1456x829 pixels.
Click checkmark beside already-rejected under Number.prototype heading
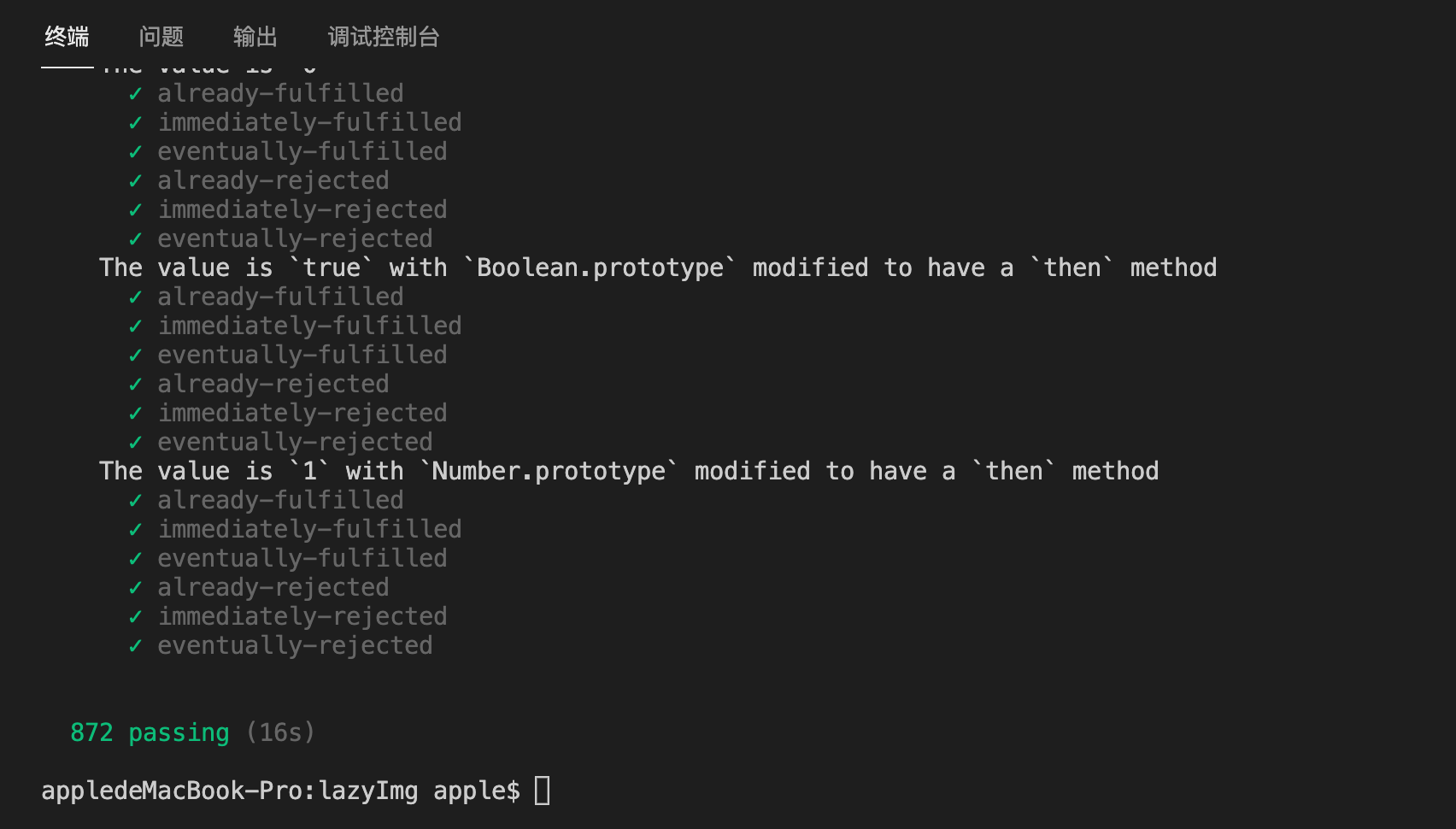pos(135,588)
